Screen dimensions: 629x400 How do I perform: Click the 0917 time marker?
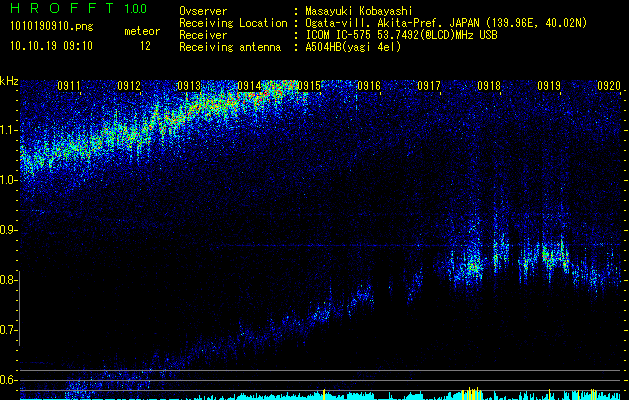click(x=429, y=86)
